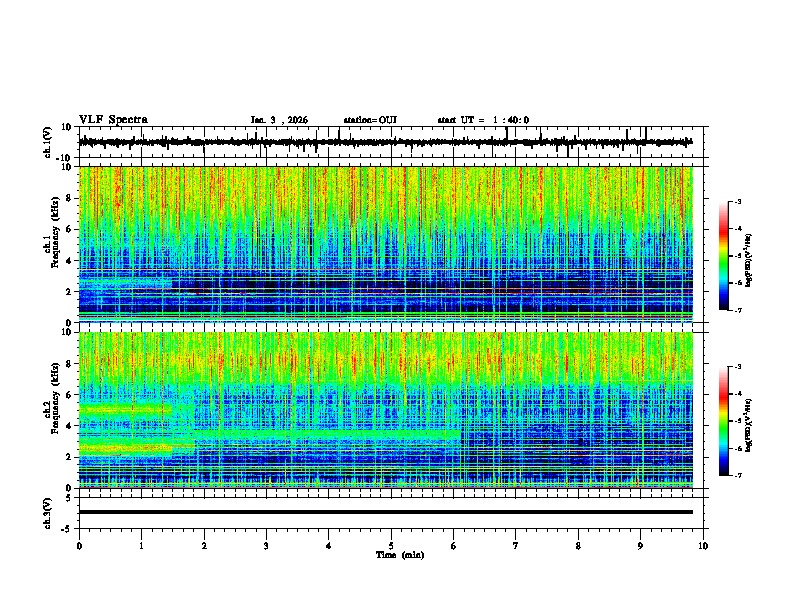Click the "ch.1(V)" waveform axis label
The height and width of the screenshot is (612, 792).
[x=48, y=142]
